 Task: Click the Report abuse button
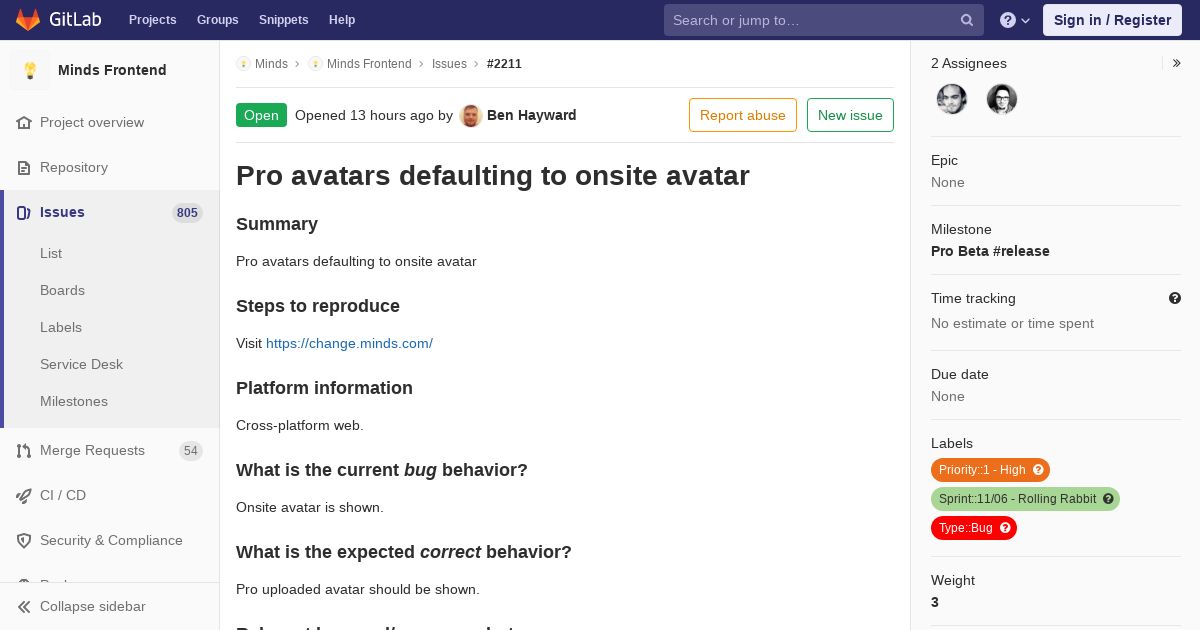[x=743, y=115]
